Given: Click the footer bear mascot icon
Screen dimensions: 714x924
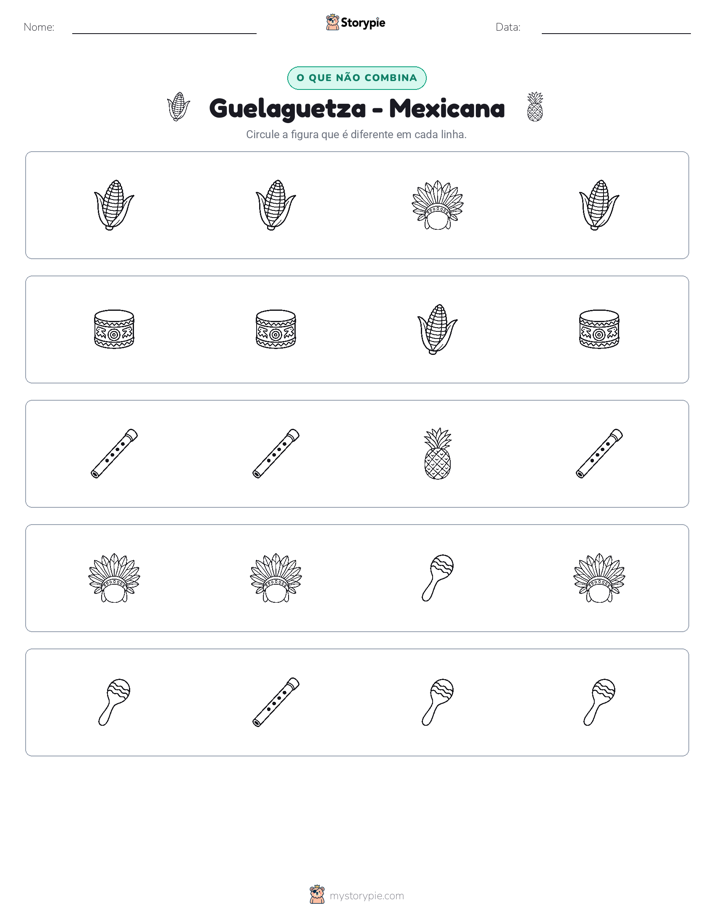Looking at the screenshot, I should coord(317,895).
